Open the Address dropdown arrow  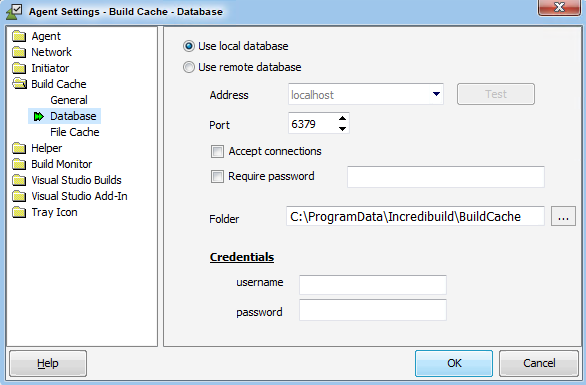[x=436, y=94]
